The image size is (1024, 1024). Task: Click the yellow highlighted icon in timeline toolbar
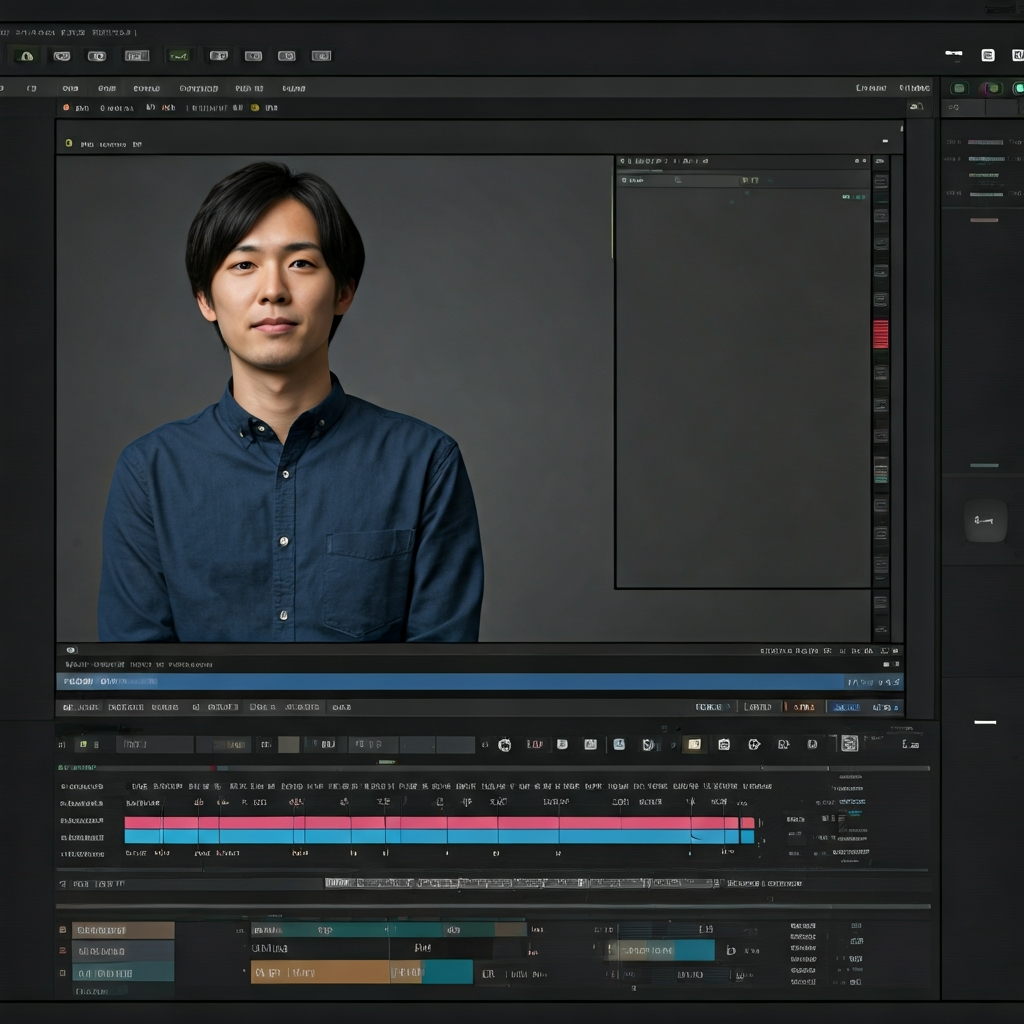(x=693, y=744)
